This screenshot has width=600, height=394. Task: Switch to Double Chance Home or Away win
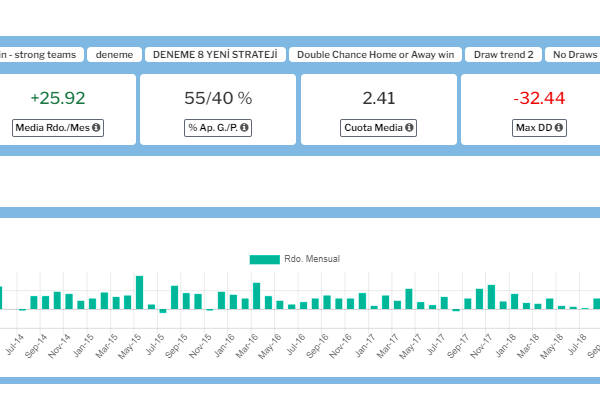[x=375, y=55]
